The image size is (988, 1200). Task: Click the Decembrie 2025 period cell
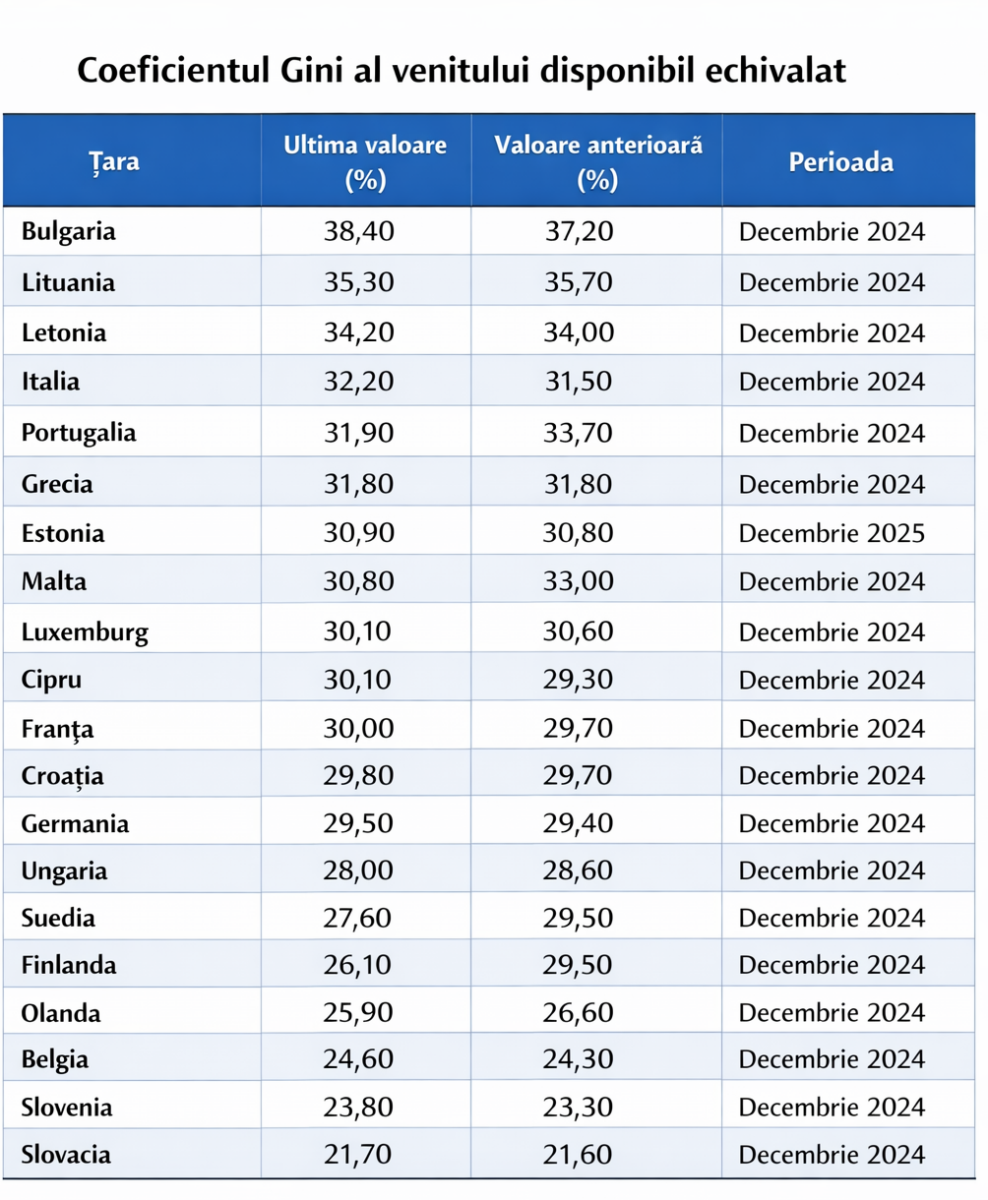[832, 533]
